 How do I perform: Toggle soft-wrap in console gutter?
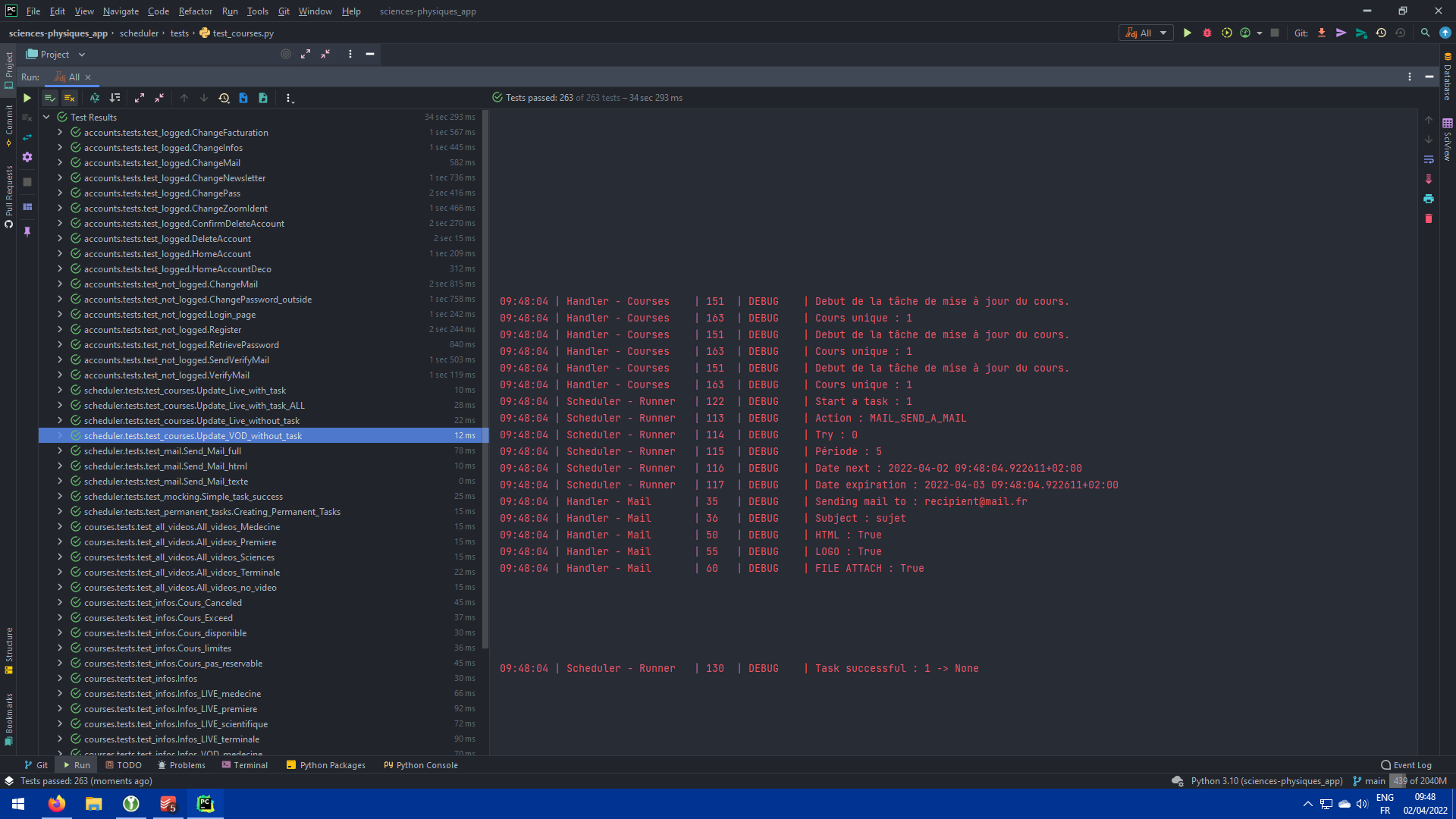1429,159
